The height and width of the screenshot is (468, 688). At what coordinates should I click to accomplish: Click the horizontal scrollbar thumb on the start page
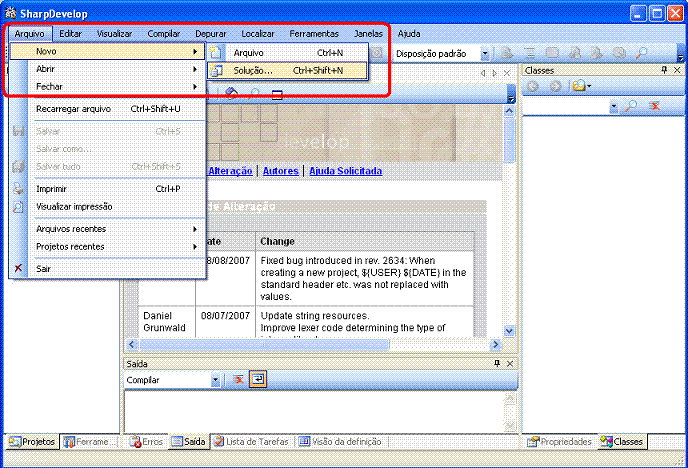(264, 344)
